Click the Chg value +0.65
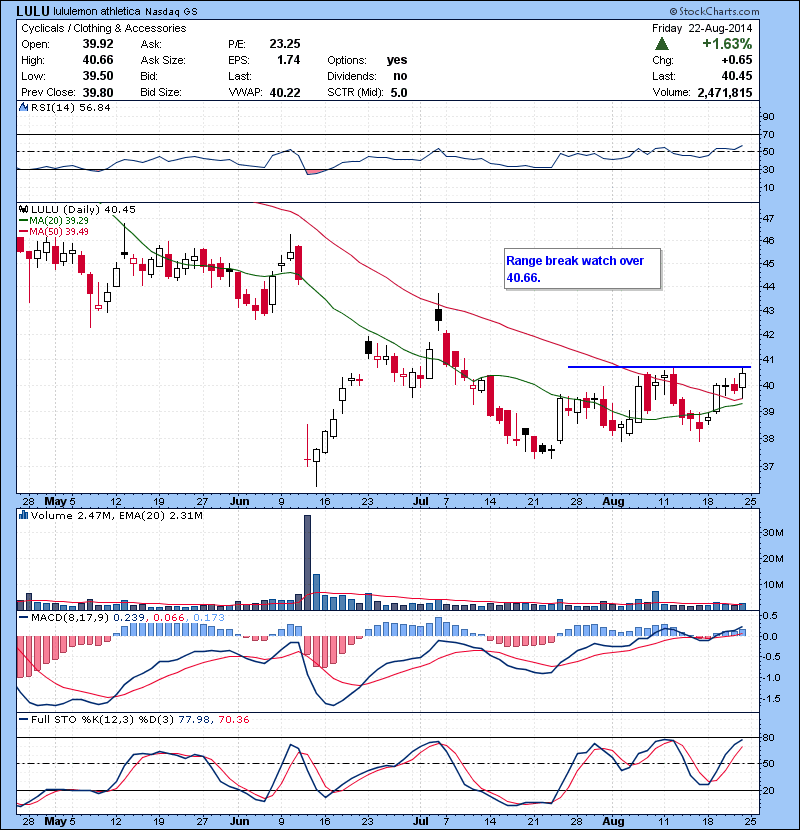800x830 pixels. pos(736,60)
